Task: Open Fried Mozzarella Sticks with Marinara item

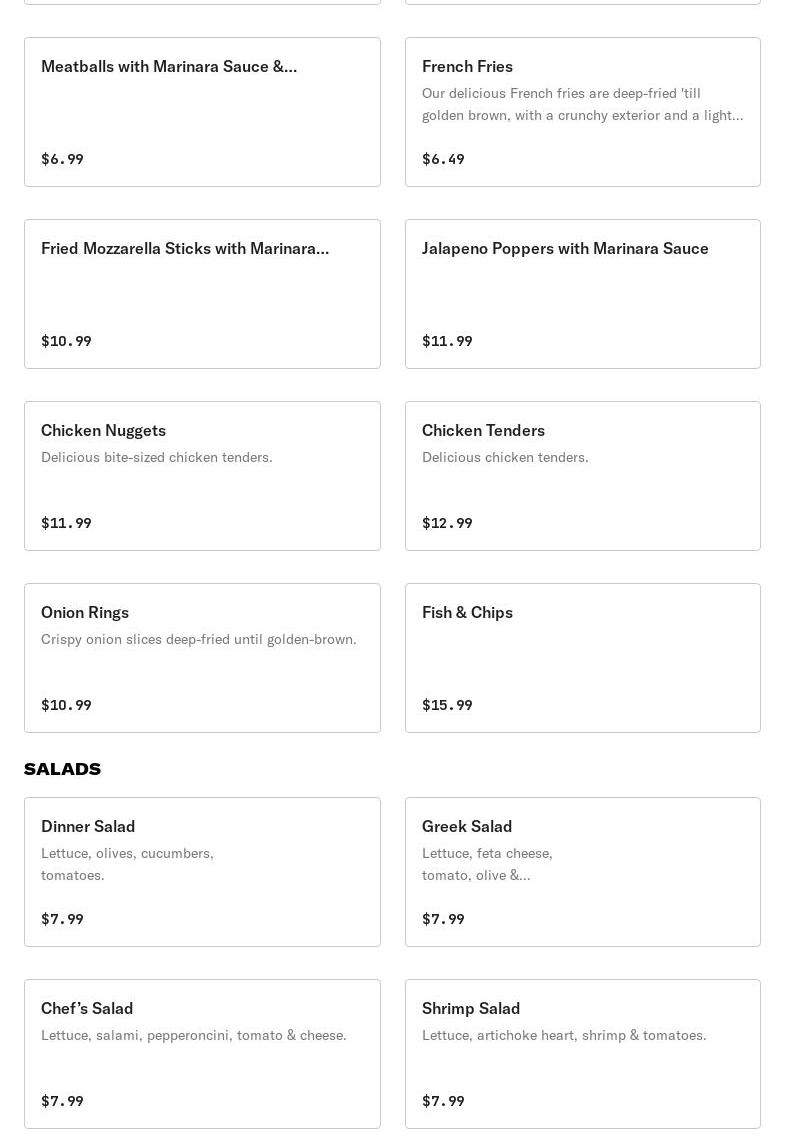Action: pyautogui.click(x=202, y=294)
